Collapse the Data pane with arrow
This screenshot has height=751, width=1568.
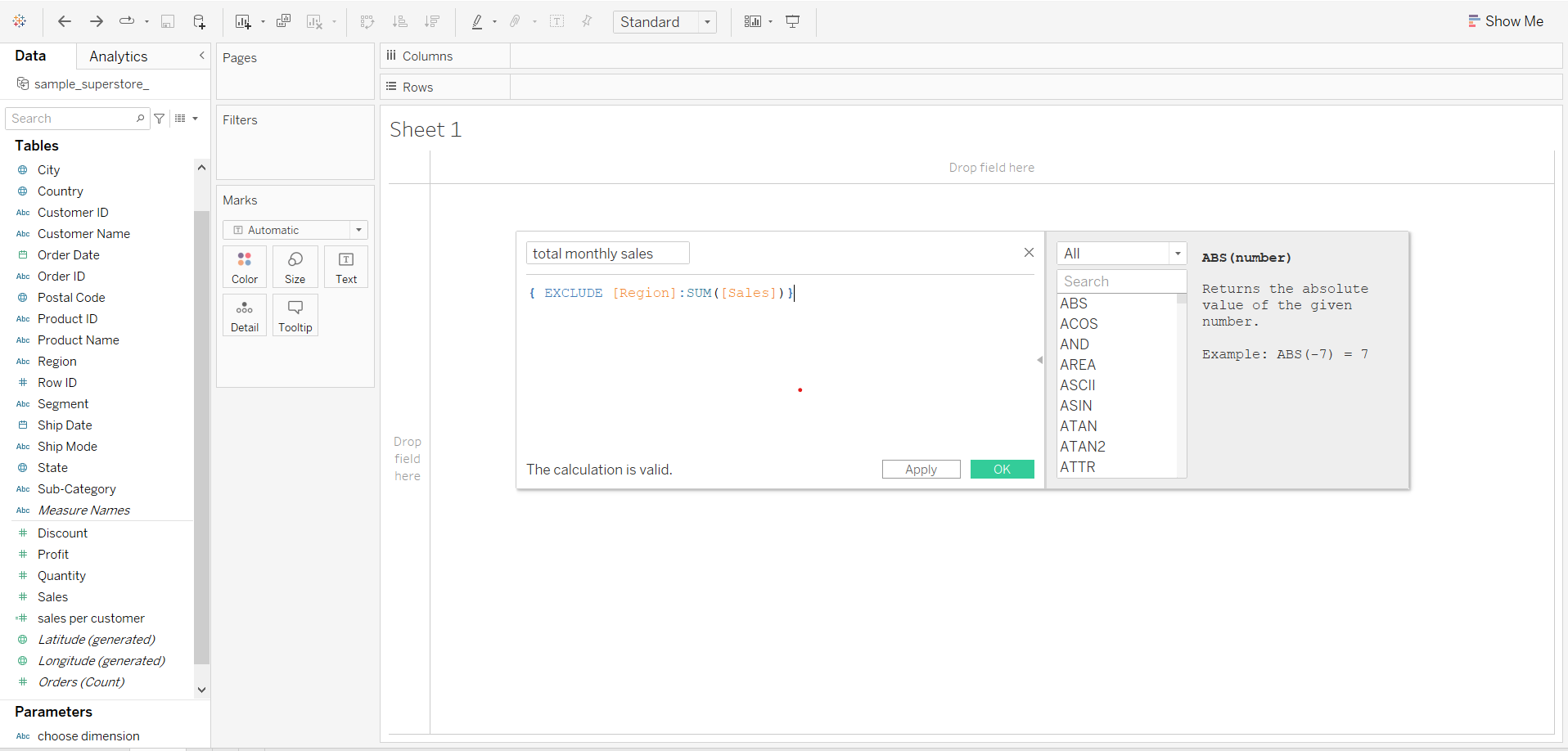(x=201, y=56)
